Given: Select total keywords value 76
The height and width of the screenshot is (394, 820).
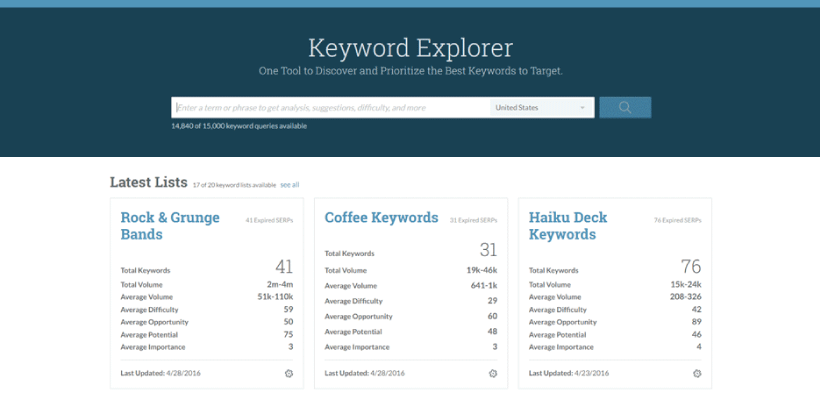Looking at the screenshot, I should point(691,267).
